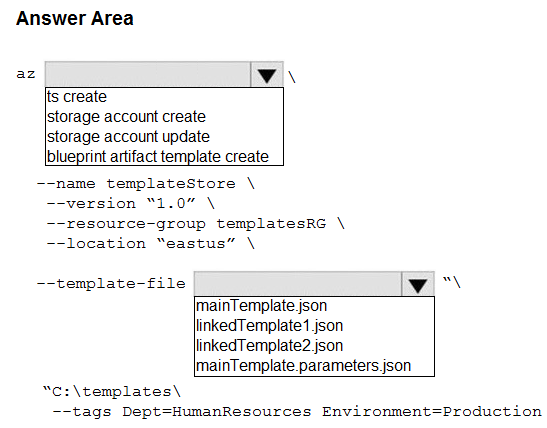Click the Answer Area heading
Viewport: 547px width, 428px height.
pos(75,18)
